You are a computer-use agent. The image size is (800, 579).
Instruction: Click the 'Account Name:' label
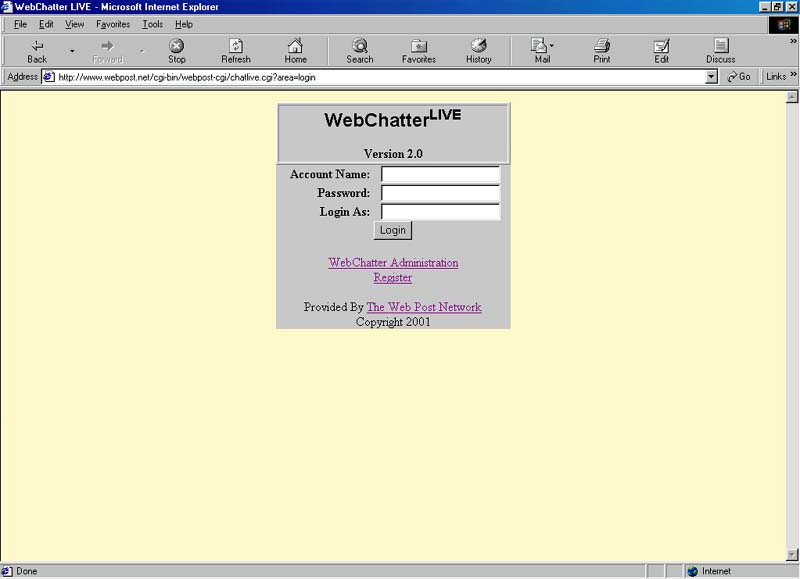330,174
